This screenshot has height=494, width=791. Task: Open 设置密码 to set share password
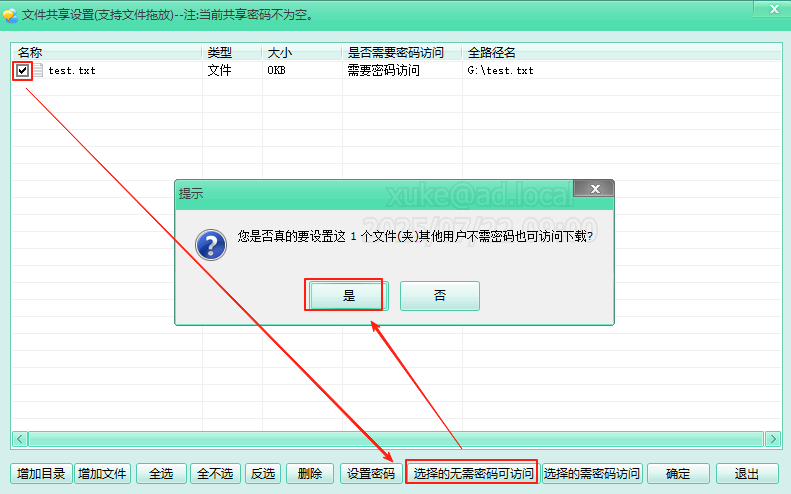pyautogui.click(x=369, y=474)
